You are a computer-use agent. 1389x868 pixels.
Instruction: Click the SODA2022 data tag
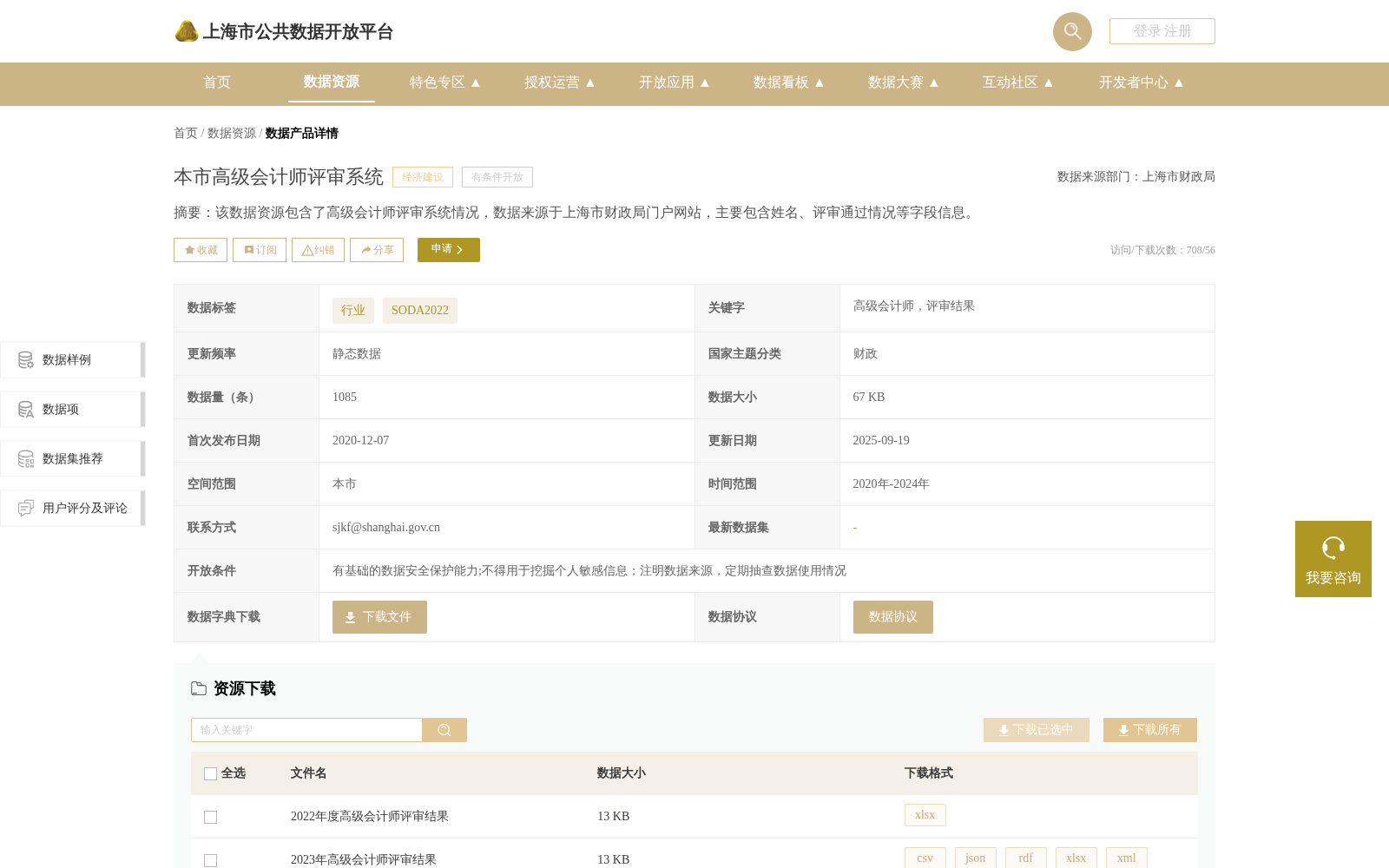420,311
